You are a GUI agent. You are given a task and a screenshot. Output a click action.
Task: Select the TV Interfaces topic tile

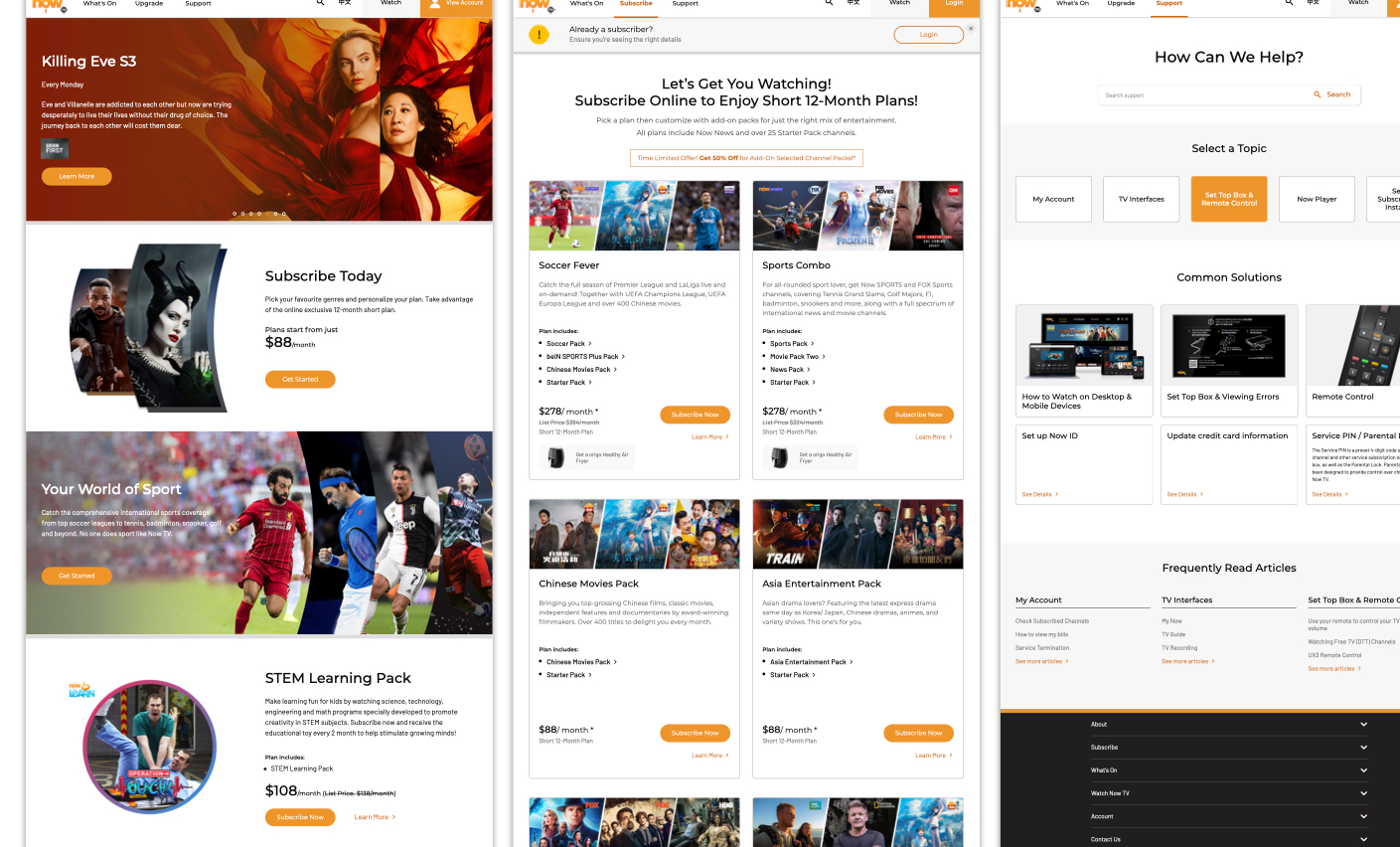coord(1141,199)
